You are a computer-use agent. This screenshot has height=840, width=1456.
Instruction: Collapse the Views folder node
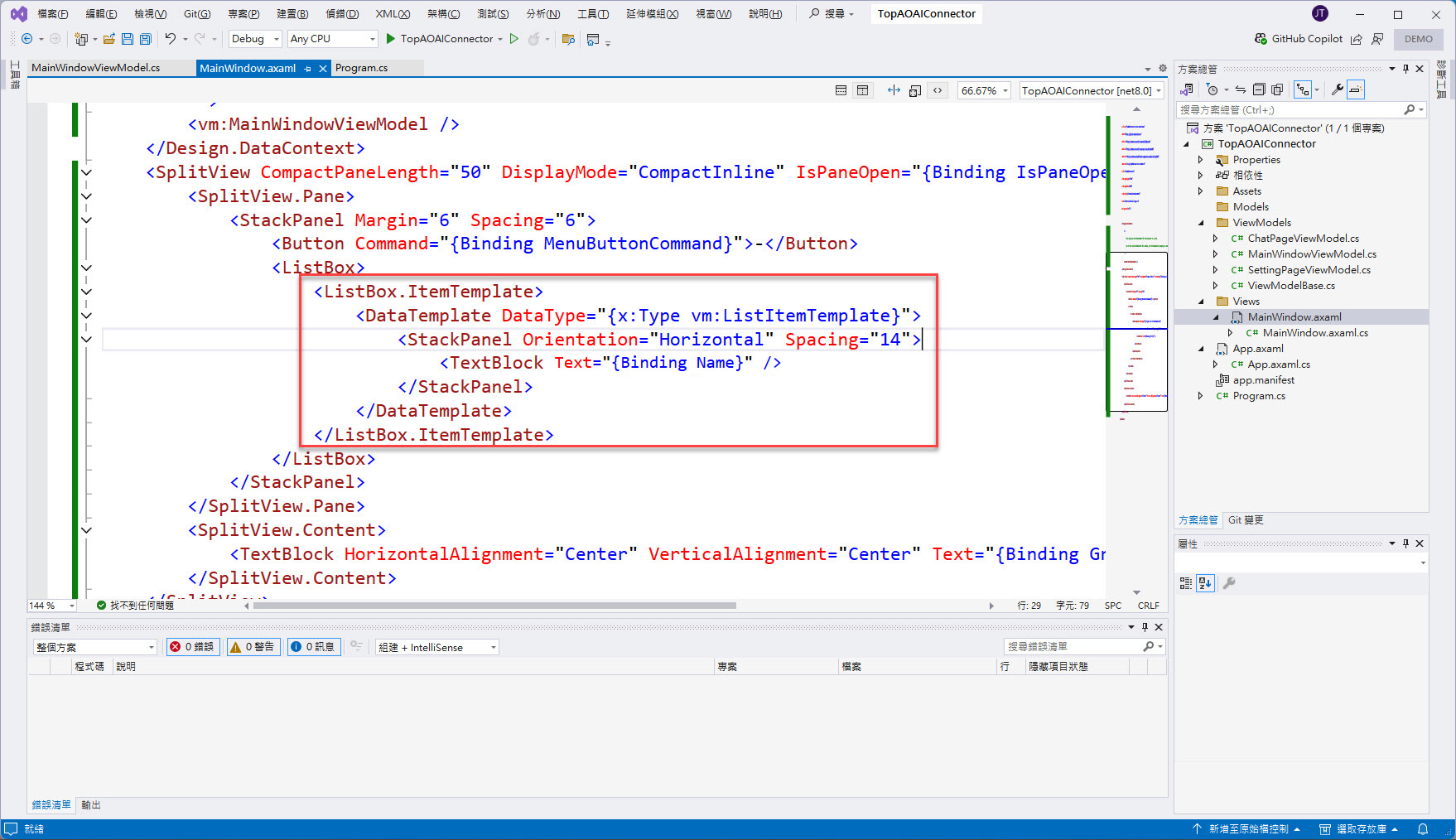[x=1201, y=302]
